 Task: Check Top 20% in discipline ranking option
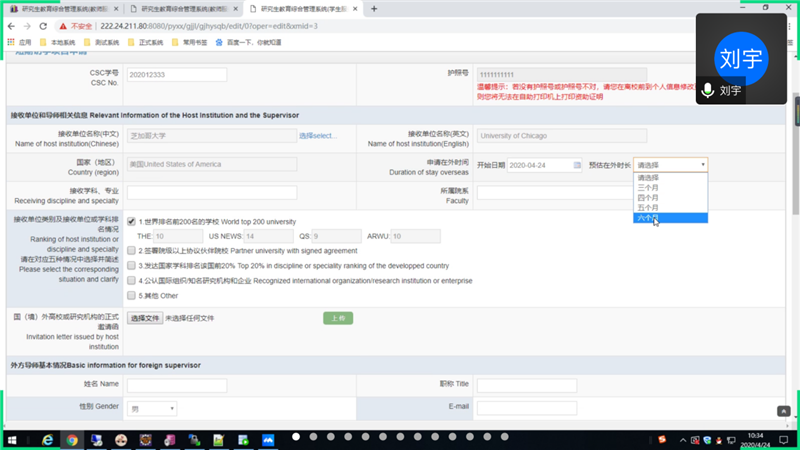pyautogui.click(x=131, y=265)
